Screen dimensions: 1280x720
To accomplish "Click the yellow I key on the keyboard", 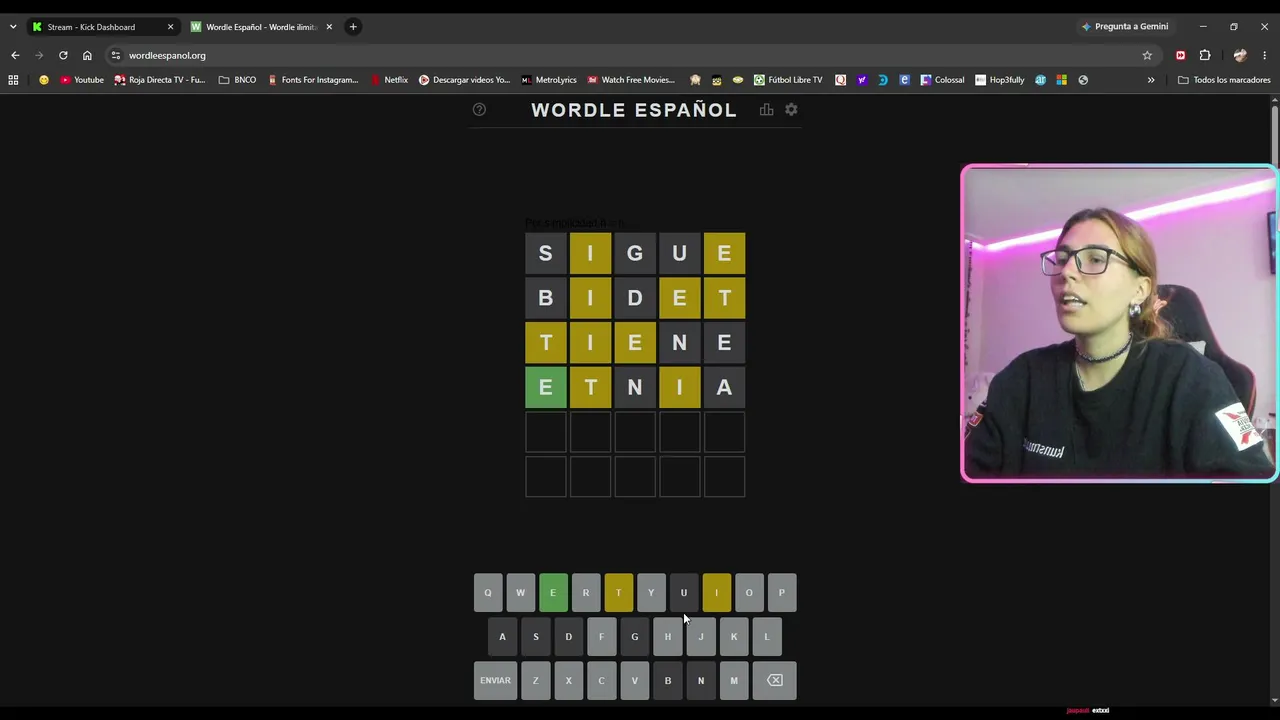I will pos(716,592).
